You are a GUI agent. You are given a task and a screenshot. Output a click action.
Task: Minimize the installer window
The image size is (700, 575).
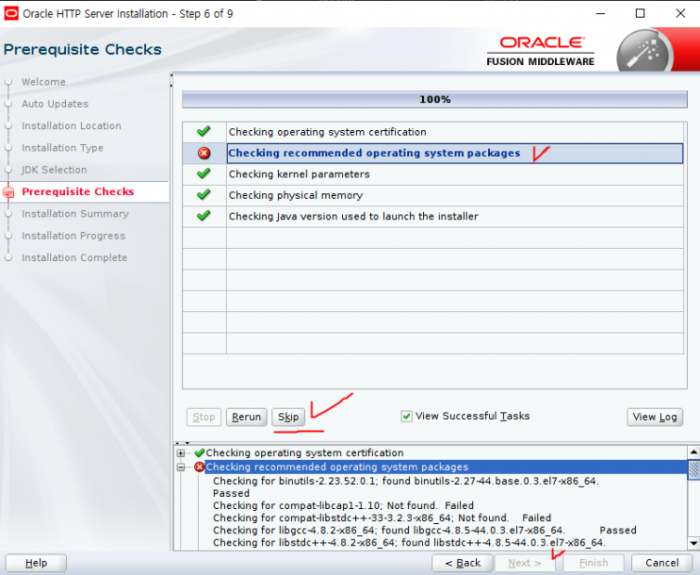pyautogui.click(x=601, y=13)
